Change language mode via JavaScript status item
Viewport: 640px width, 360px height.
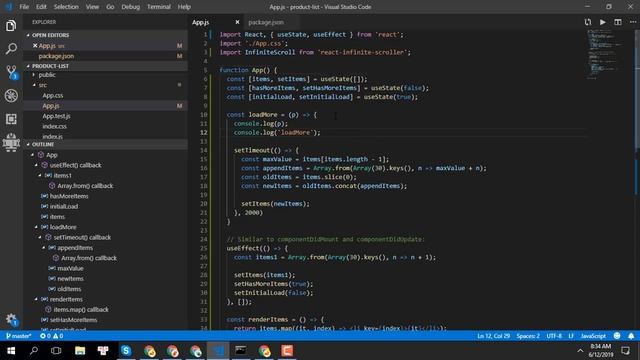(593, 336)
